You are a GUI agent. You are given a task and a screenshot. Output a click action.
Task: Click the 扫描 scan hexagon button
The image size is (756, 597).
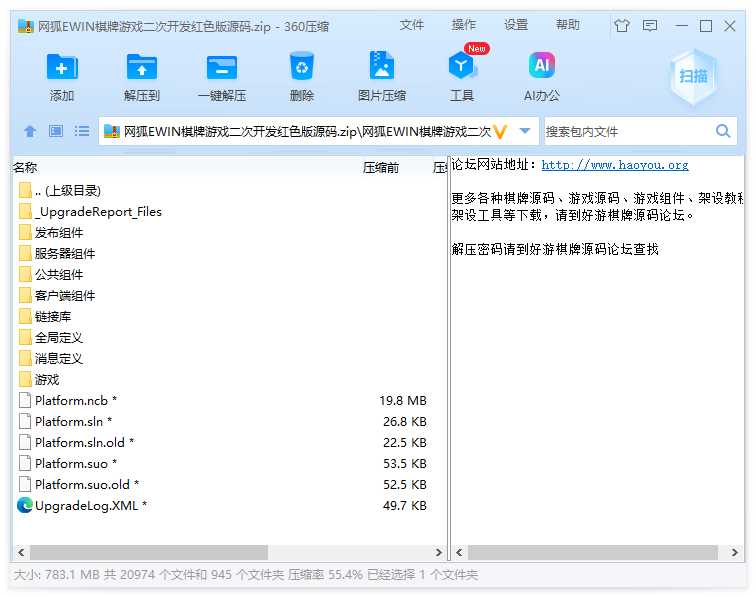point(693,76)
